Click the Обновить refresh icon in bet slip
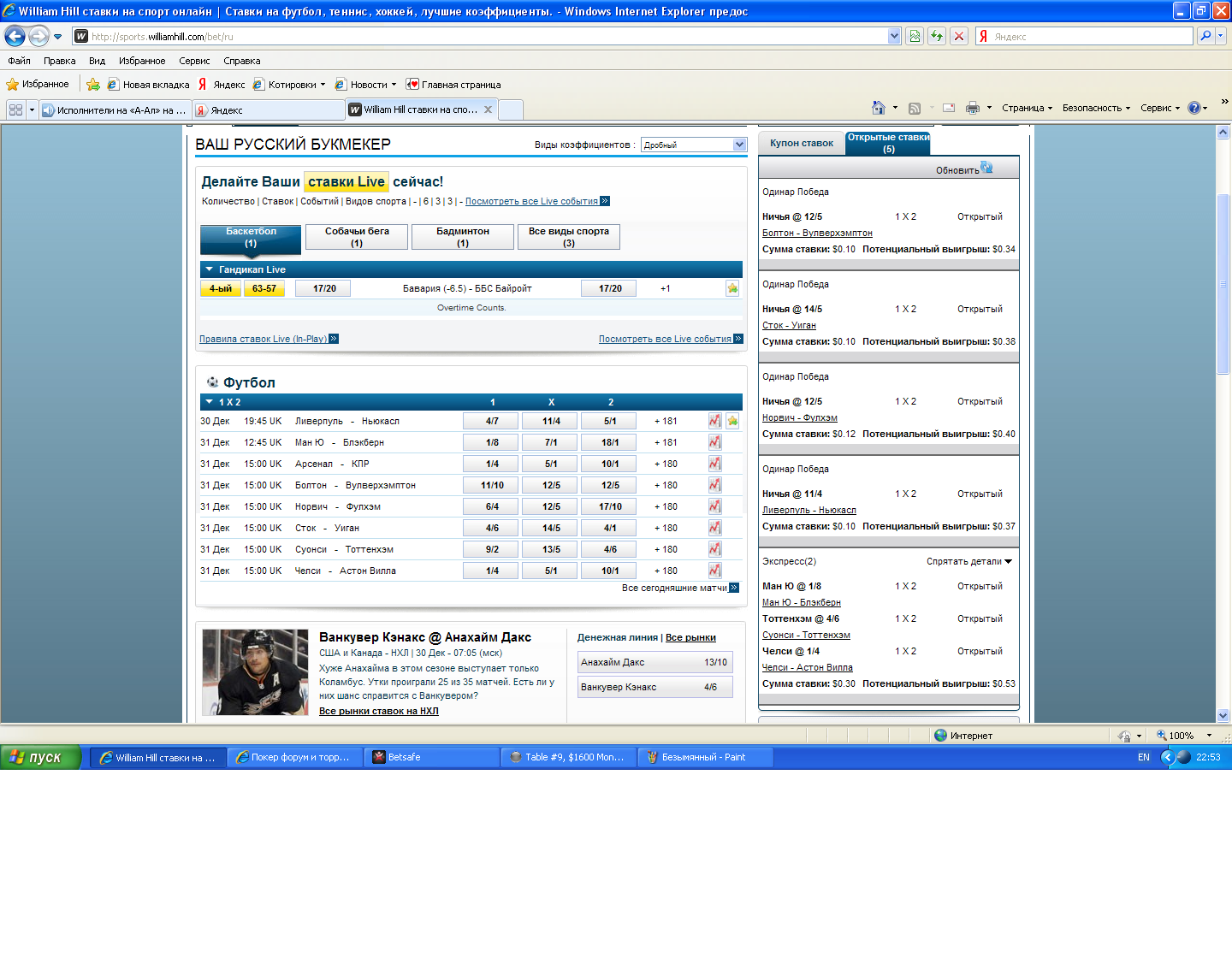The width and height of the screenshot is (1232, 970). click(x=986, y=169)
